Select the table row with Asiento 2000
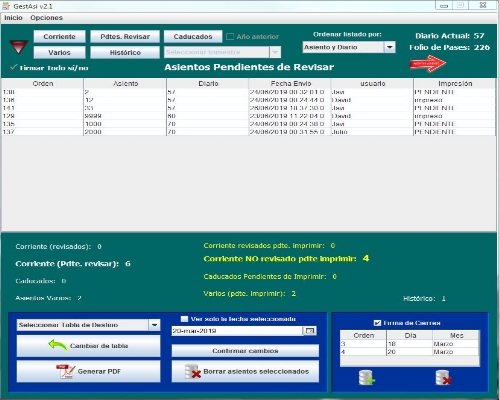The height and width of the screenshot is (400, 500). coord(248,132)
